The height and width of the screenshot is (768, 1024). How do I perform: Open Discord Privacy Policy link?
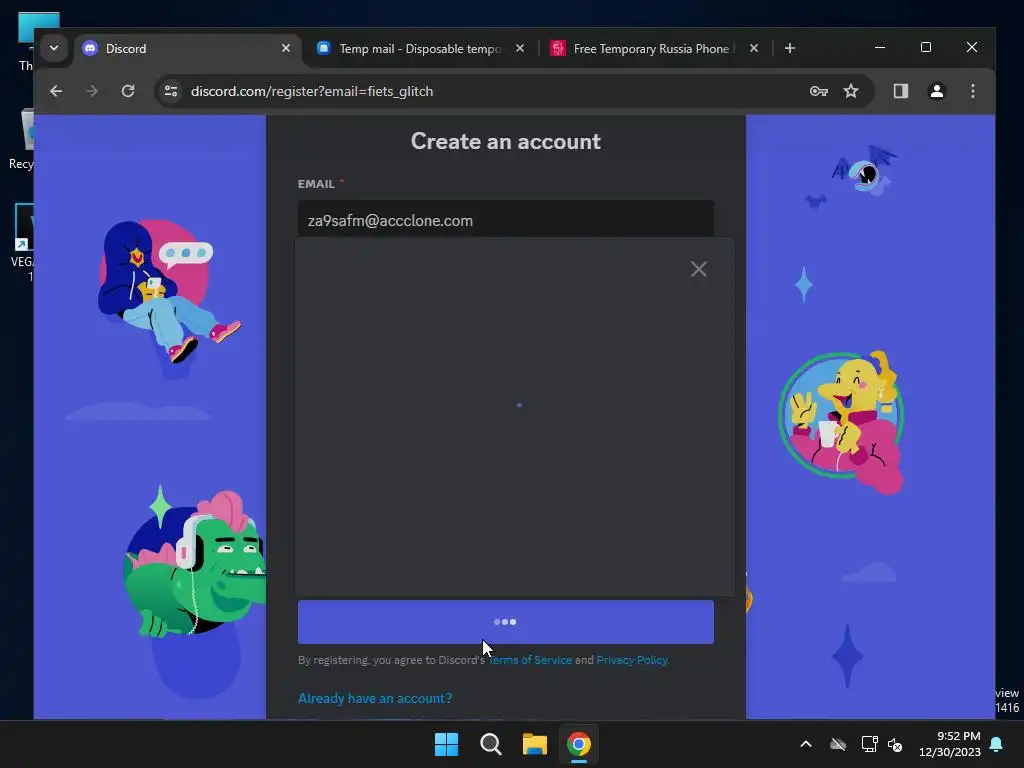tap(632, 660)
